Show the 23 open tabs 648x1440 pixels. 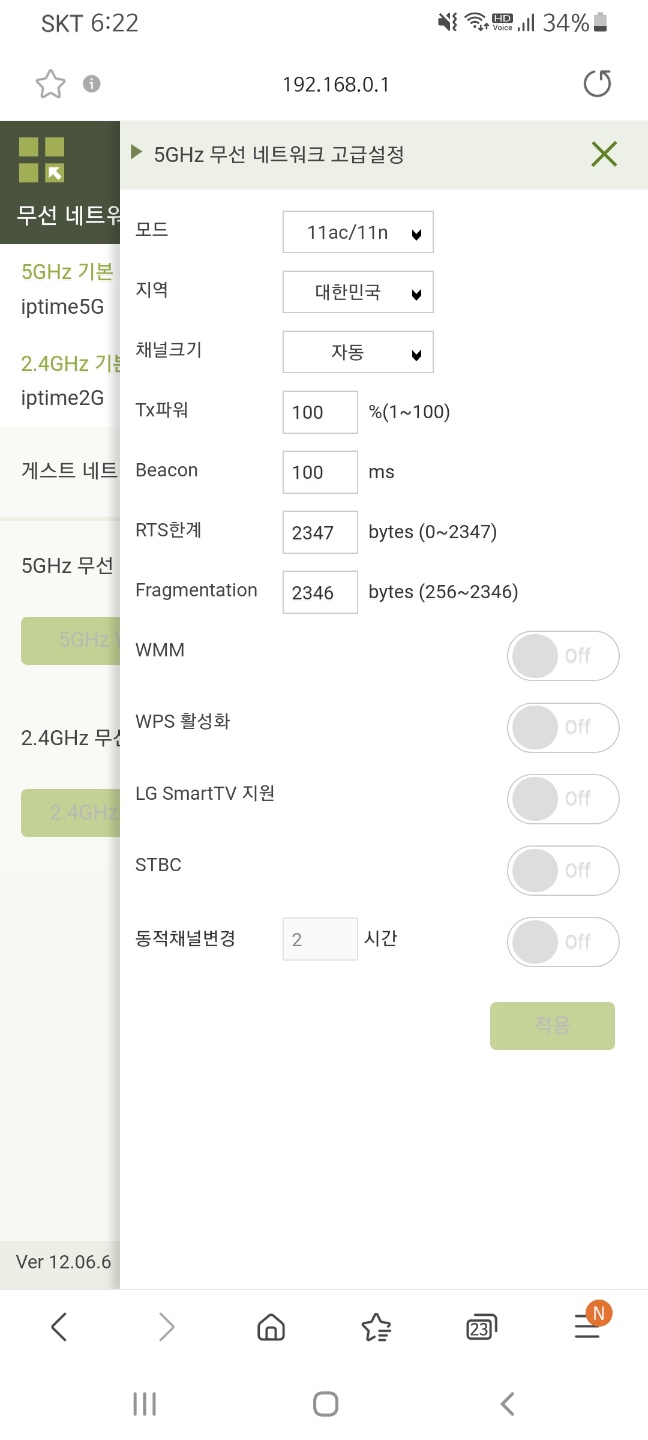tap(481, 1327)
